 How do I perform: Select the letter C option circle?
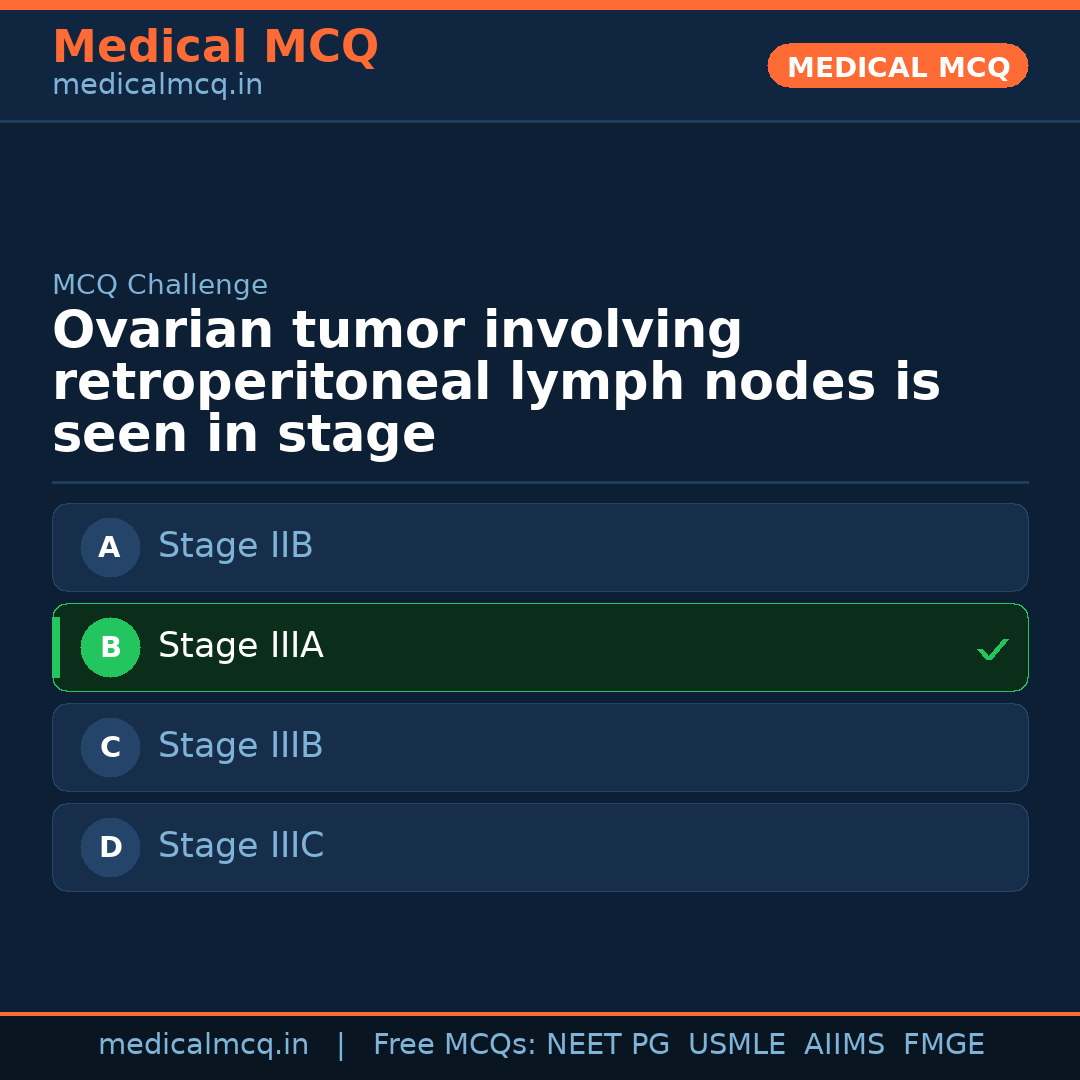coord(110,747)
